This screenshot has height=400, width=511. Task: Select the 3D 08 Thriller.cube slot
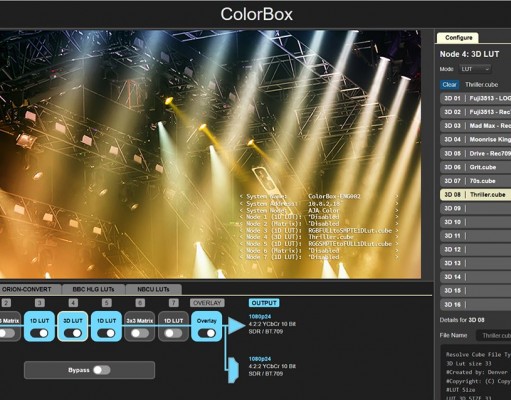pyautogui.click(x=476, y=194)
